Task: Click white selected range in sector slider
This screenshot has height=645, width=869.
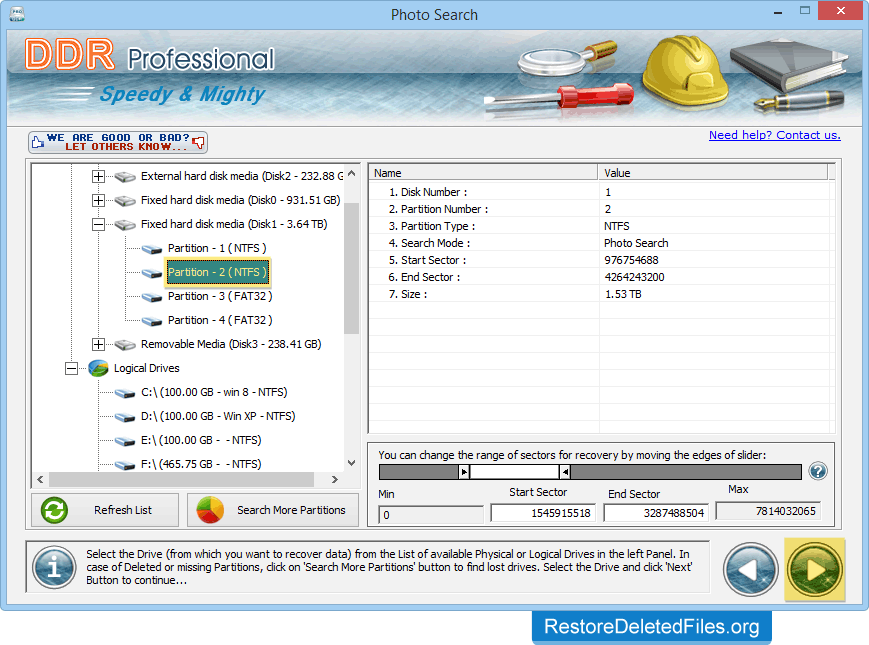Action: point(514,472)
